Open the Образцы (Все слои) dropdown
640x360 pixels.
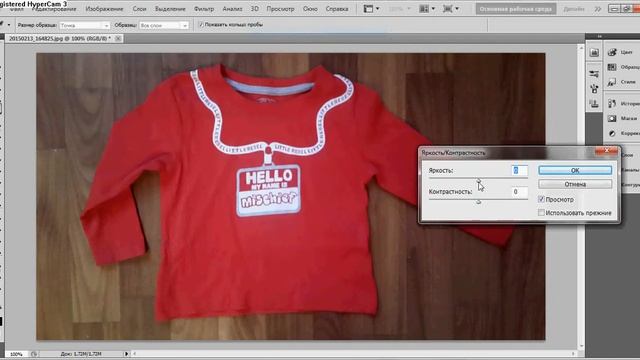pyautogui.click(x=164, y=25)
